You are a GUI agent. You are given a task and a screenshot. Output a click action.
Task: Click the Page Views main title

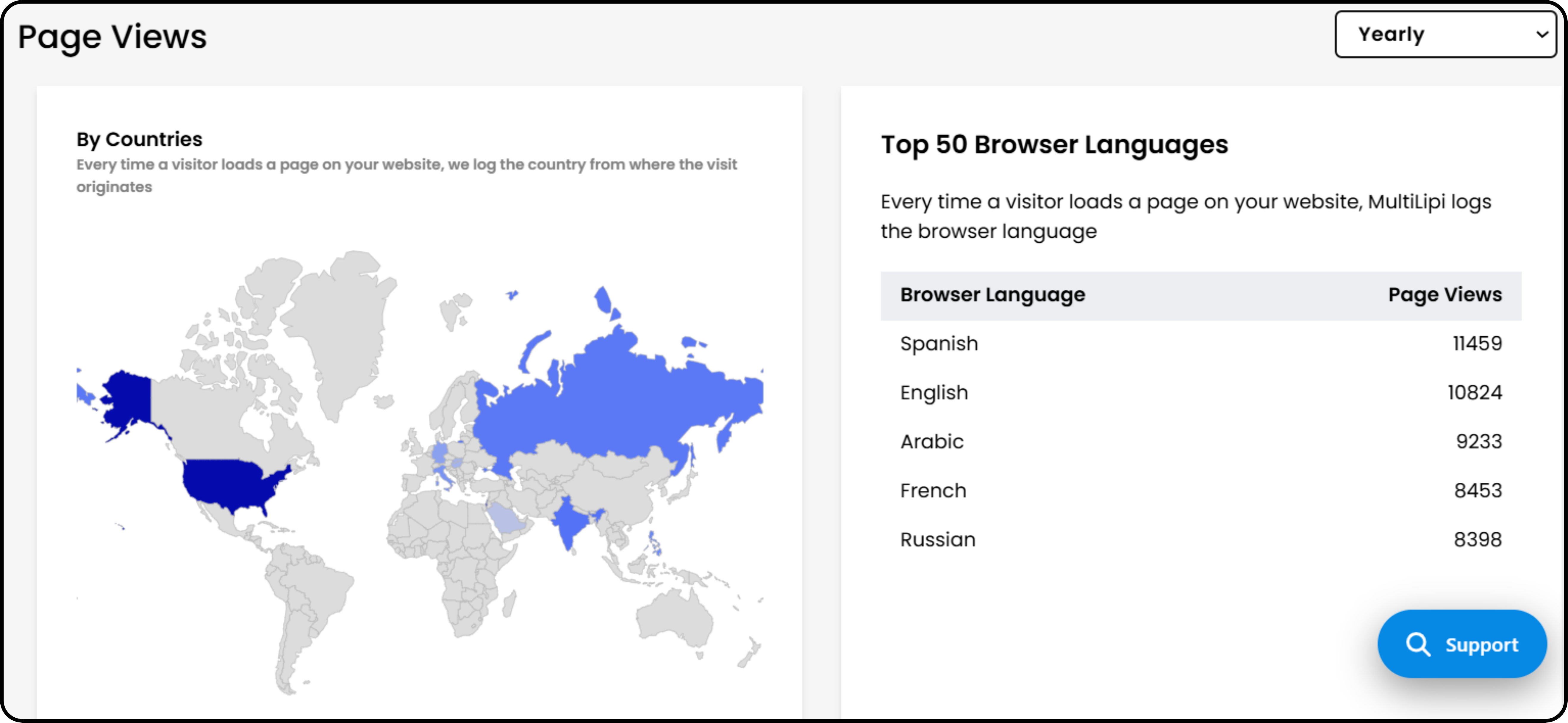click(112, 37)
